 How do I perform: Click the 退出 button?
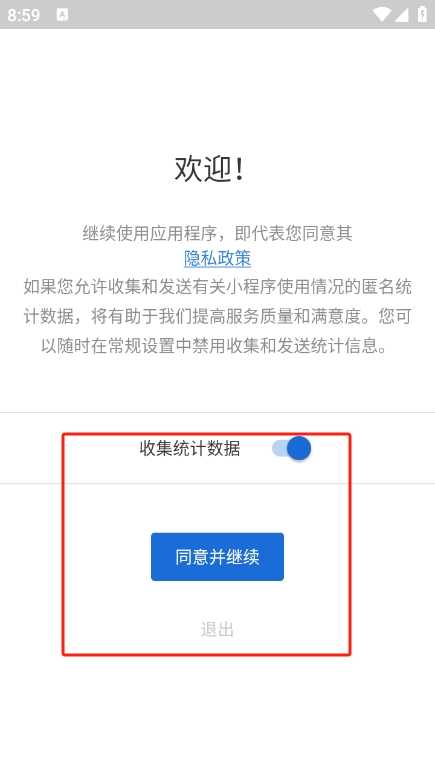[x=218, y=629]
